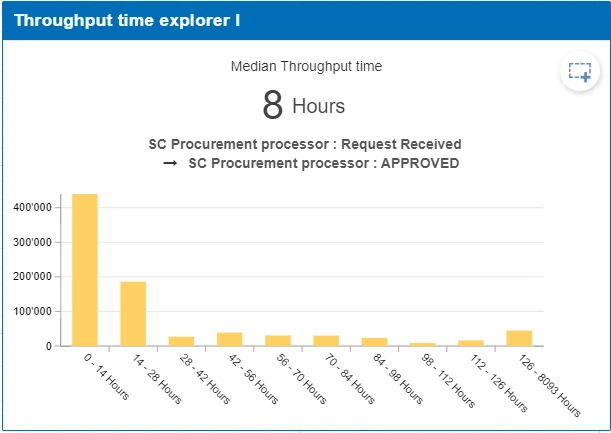Screen dimensions: 611x433
Task: Click the 70 - 84 Hours bar
Action: pyautogui.click(x=326, y=340)
